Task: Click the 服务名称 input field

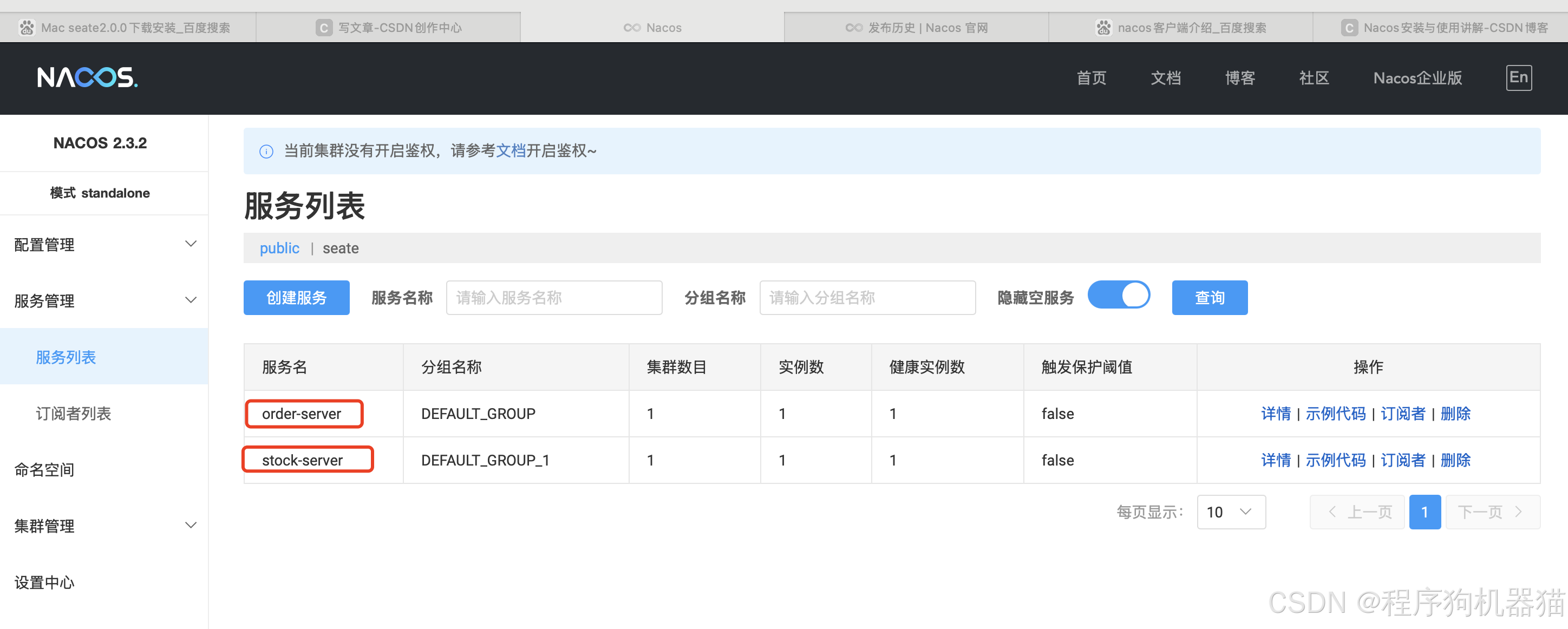Action: tap(553, 298)
